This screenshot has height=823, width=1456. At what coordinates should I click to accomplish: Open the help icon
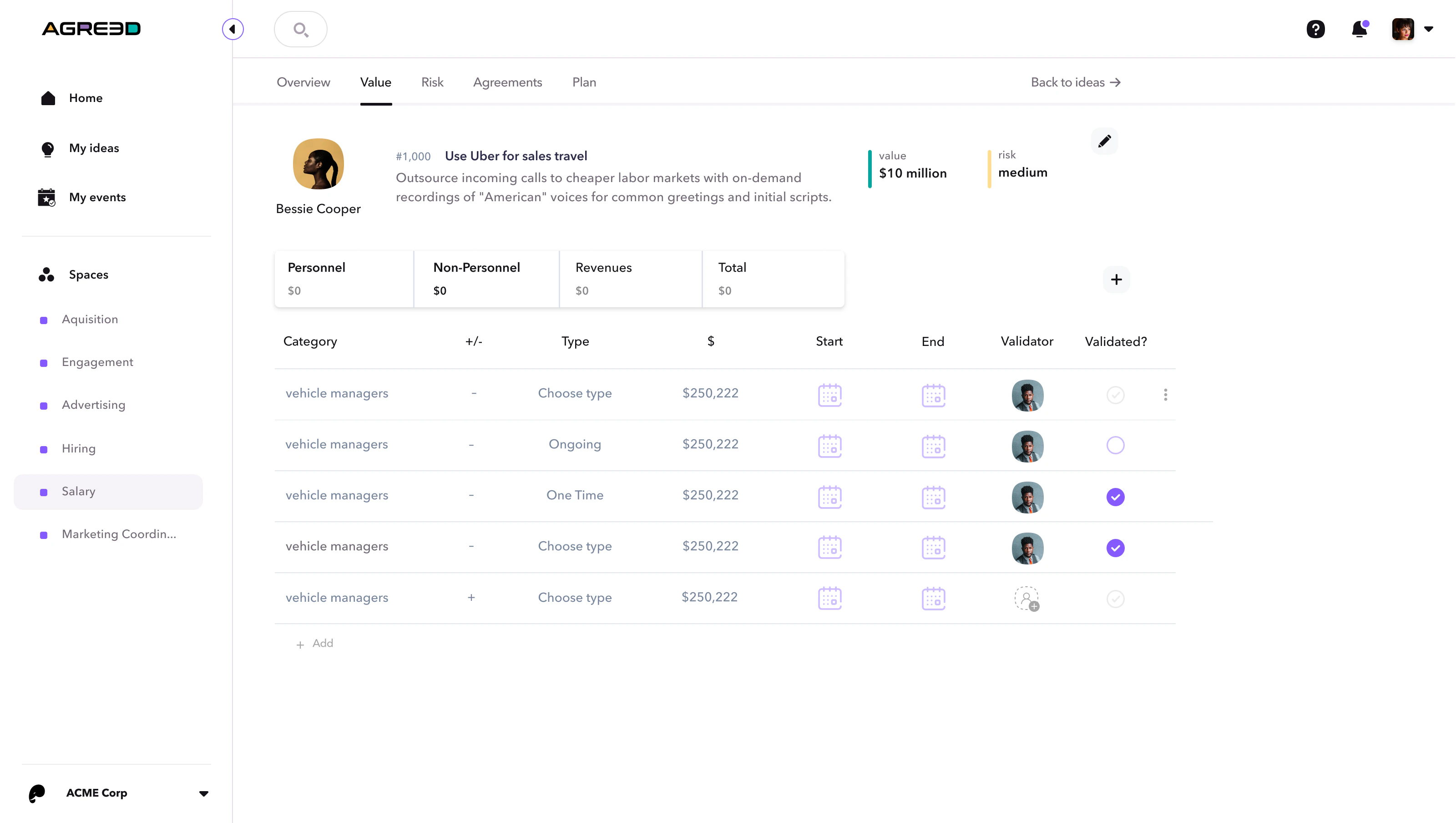pyautogui.click(x=1316, y=29)
